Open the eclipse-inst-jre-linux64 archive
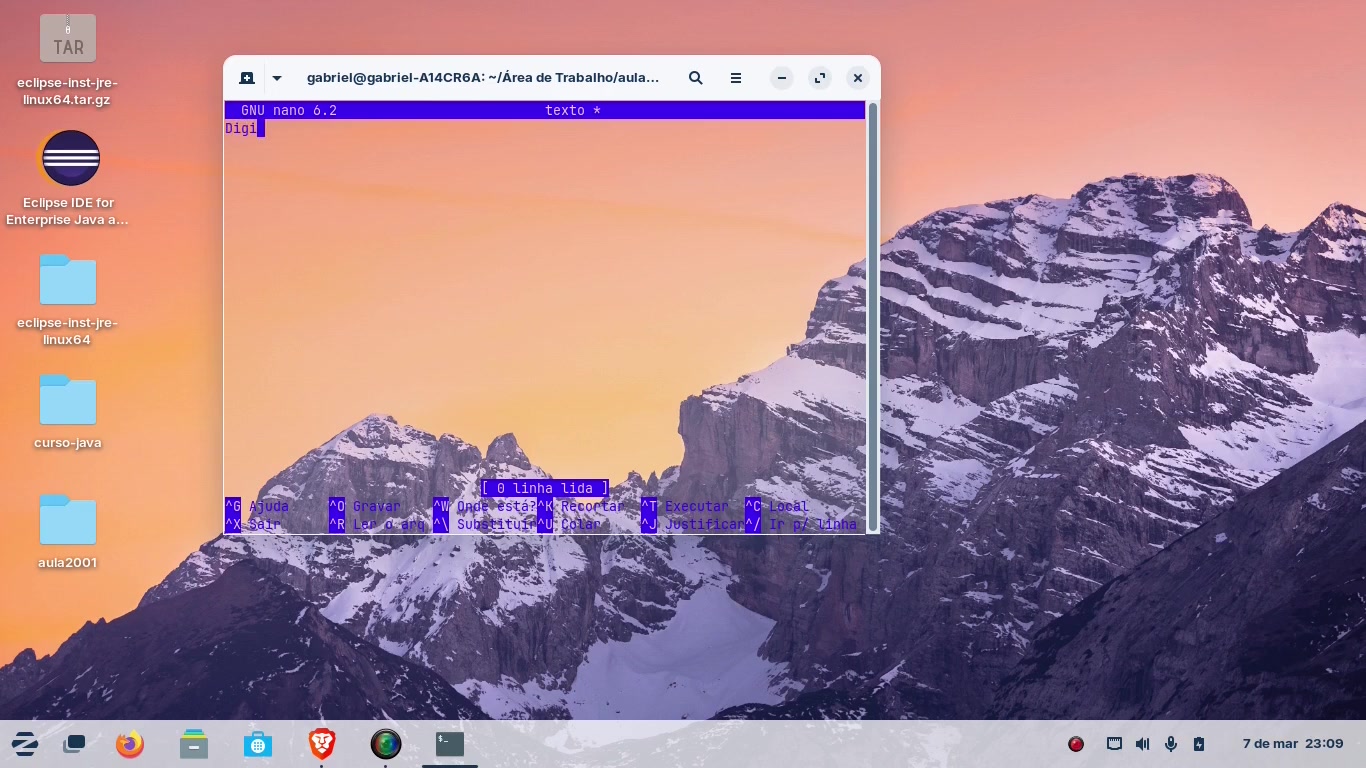 [68, 37]
